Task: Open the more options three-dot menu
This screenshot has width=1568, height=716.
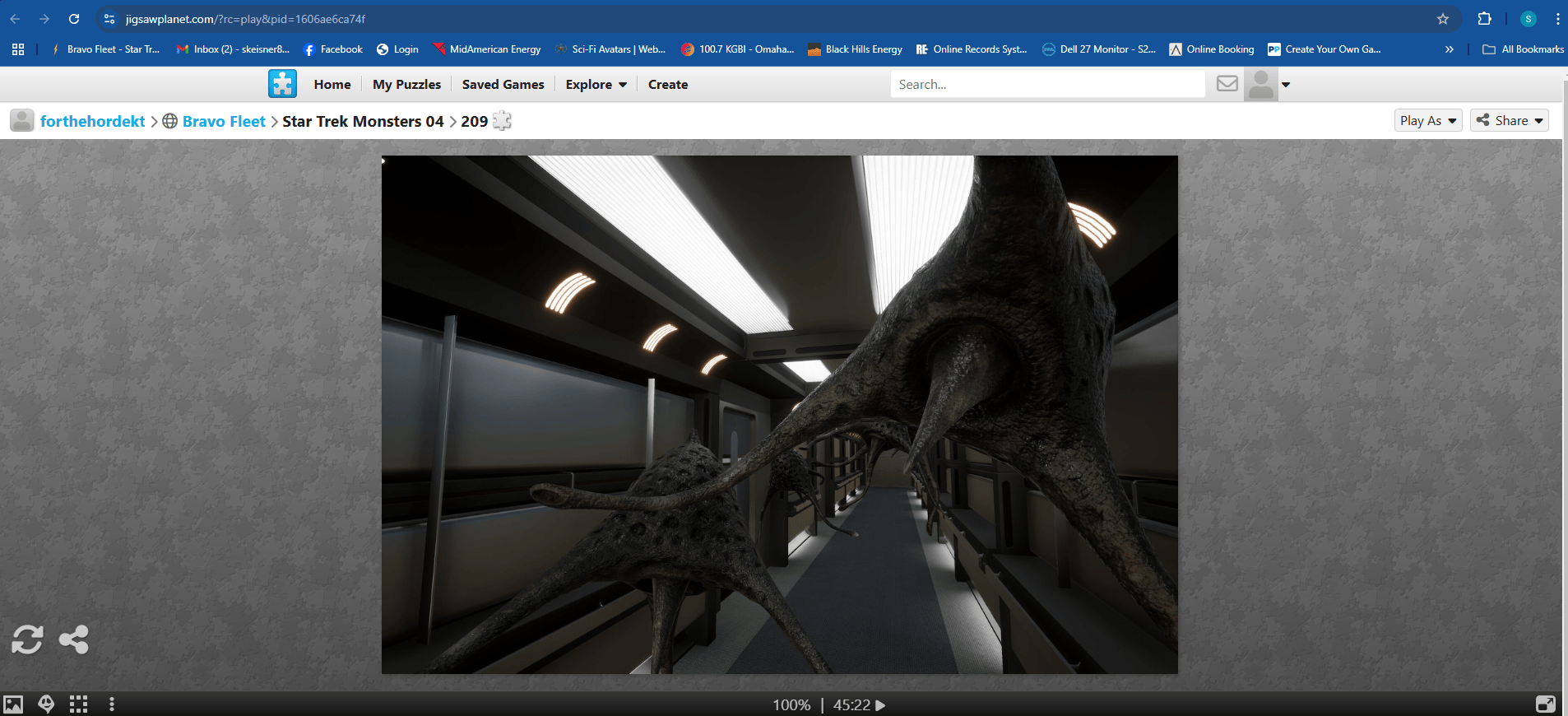Action: pyautogui.click(x=112, y=704)
